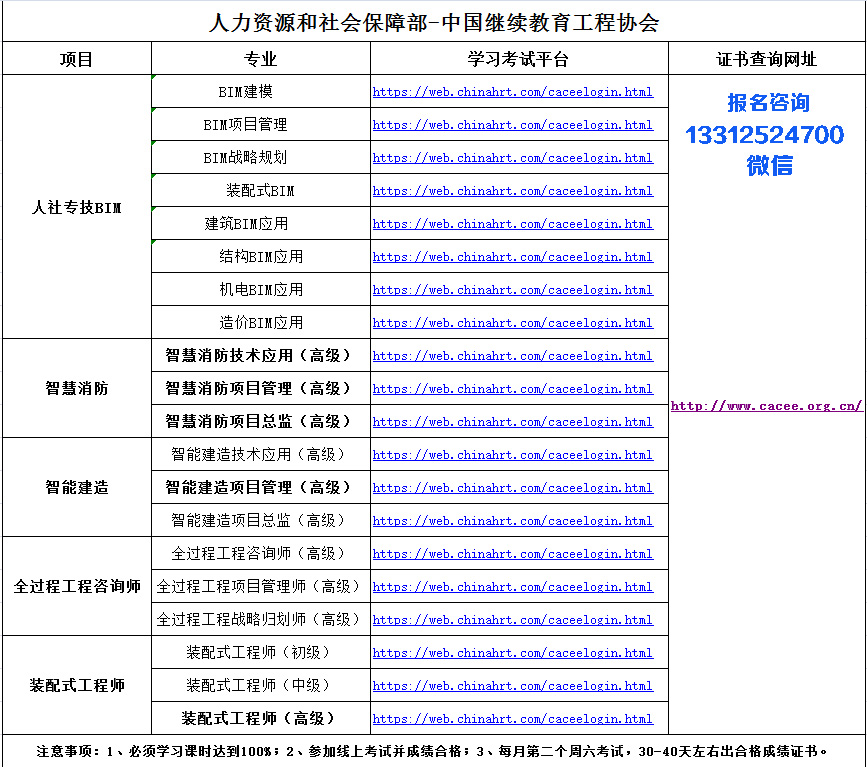
Task: Click the blue 微信 text
Action: pos(769,166)
